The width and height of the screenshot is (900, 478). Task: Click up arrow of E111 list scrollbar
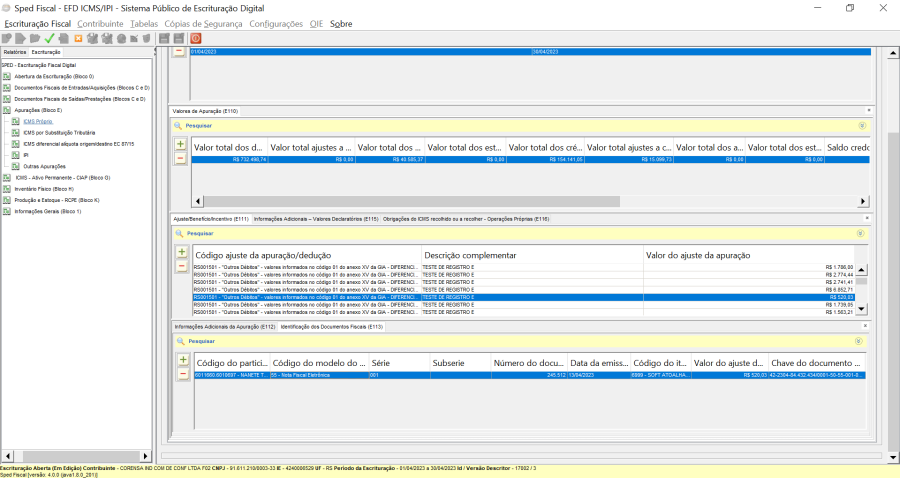click(x=862, y=270)
